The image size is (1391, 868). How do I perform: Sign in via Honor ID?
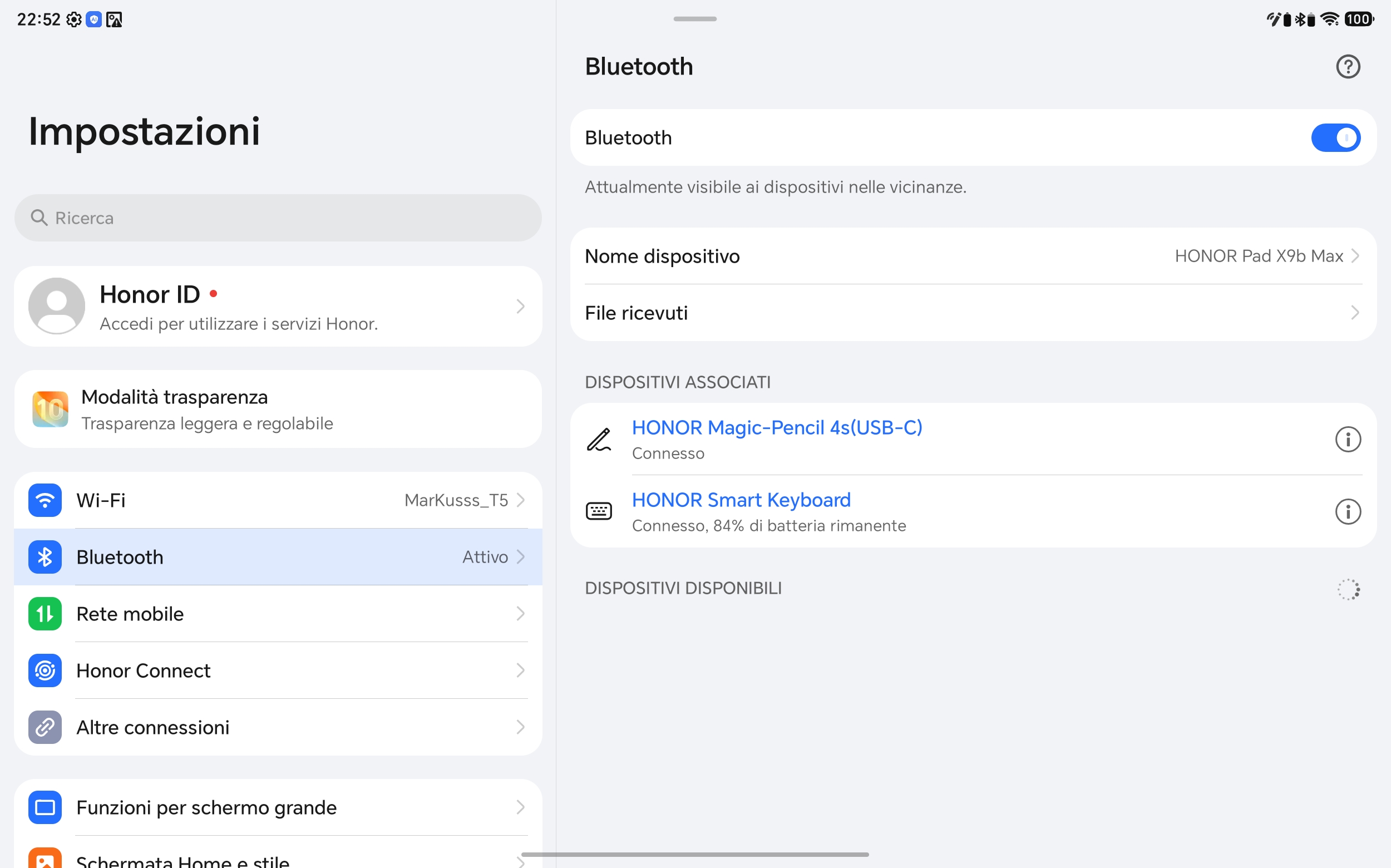(278, 306)
